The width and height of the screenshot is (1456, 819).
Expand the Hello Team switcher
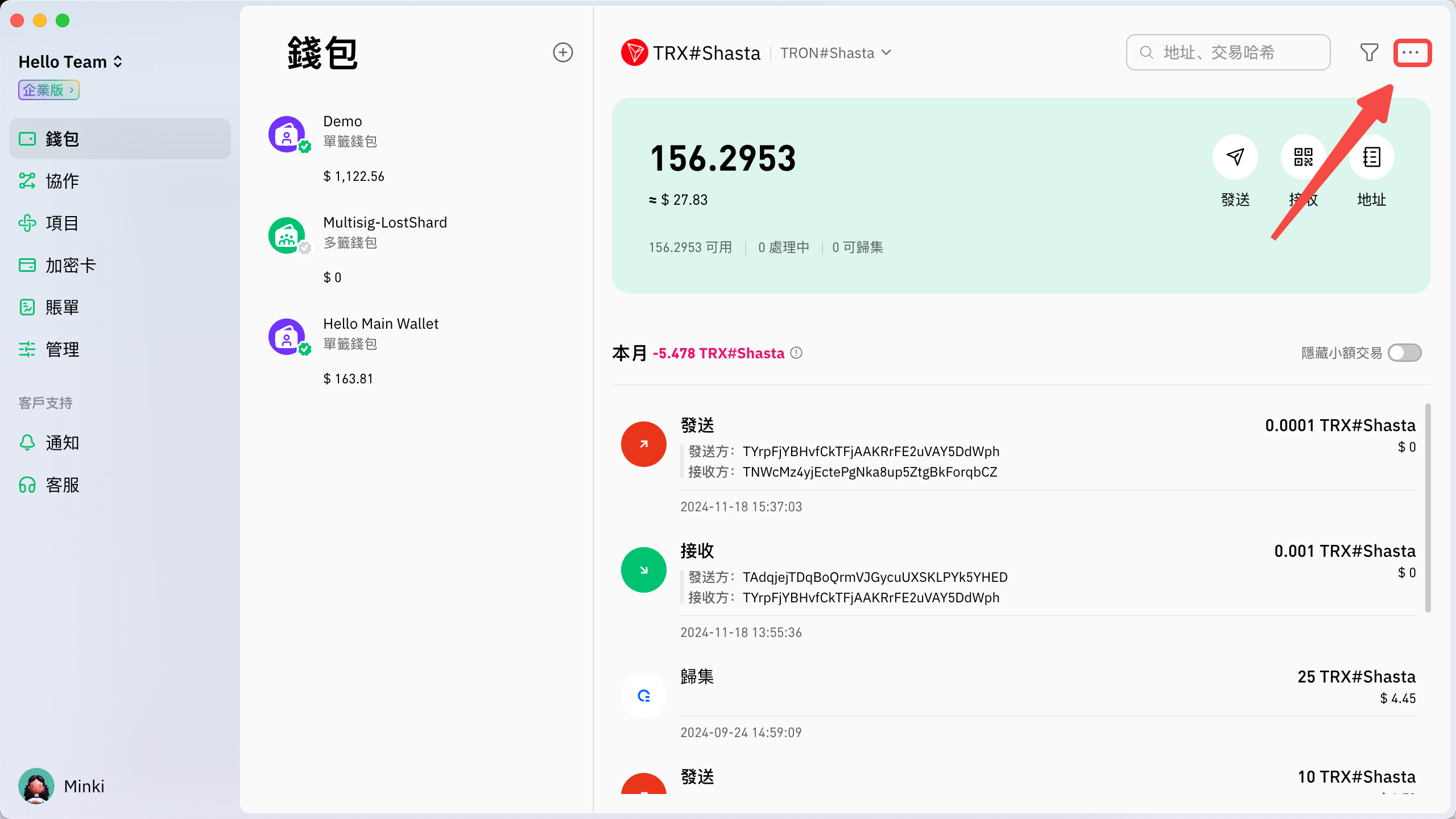(x=71, y=61)
